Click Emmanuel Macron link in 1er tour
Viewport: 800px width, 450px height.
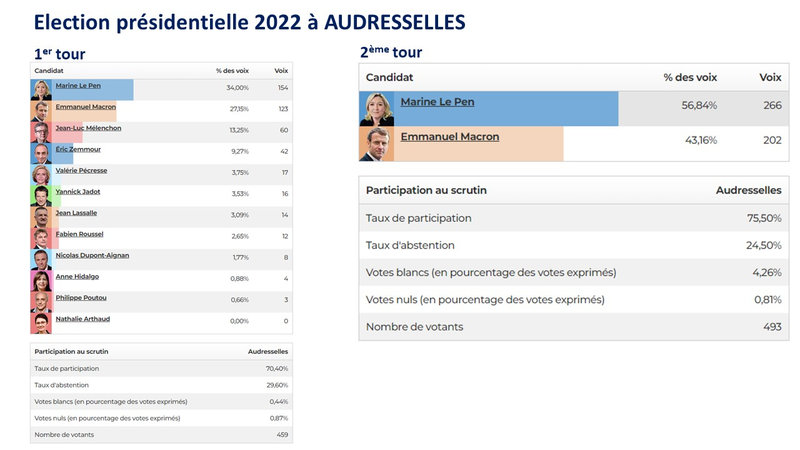click(86, 107)
